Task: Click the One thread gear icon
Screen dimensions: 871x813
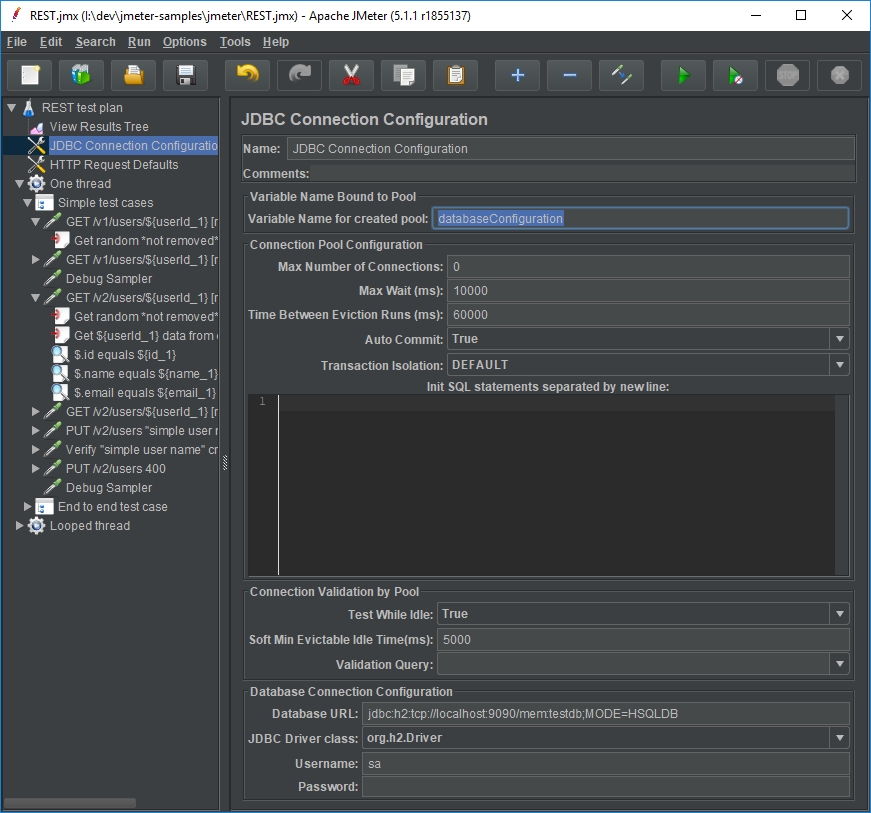Action: click(37, 184)
